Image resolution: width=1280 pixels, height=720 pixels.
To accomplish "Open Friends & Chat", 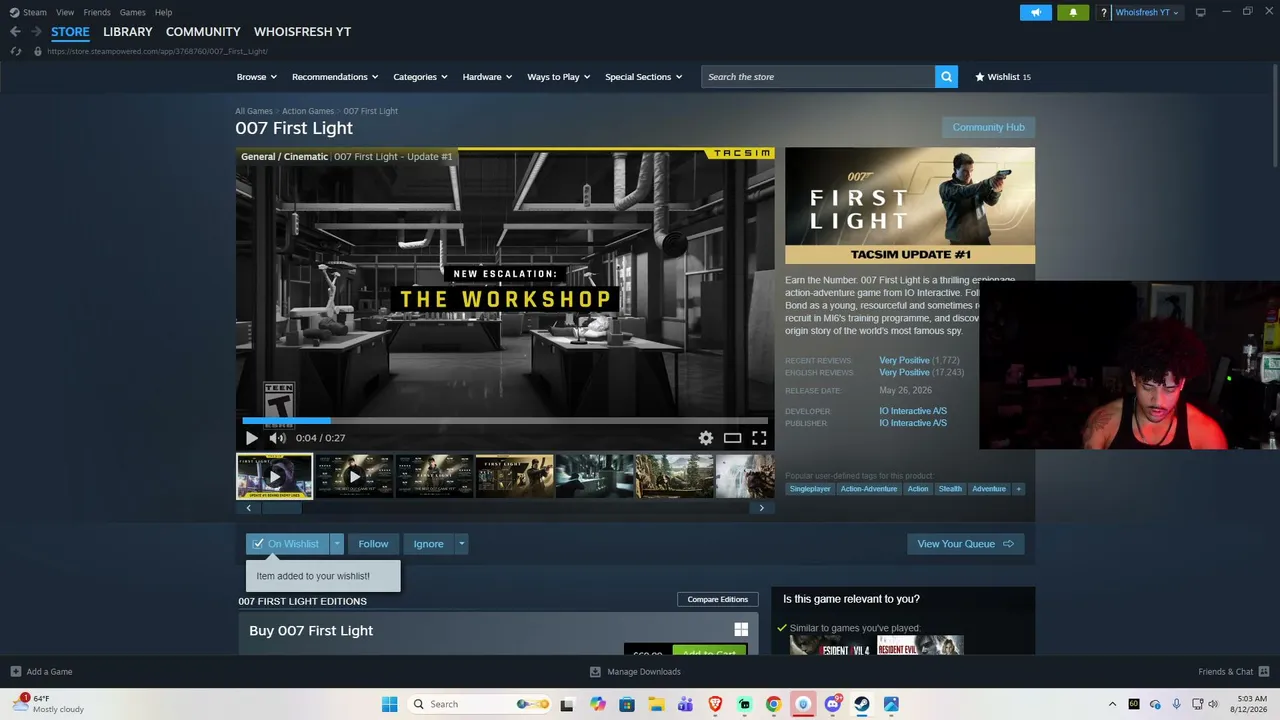I will [x=1234, y=672].
